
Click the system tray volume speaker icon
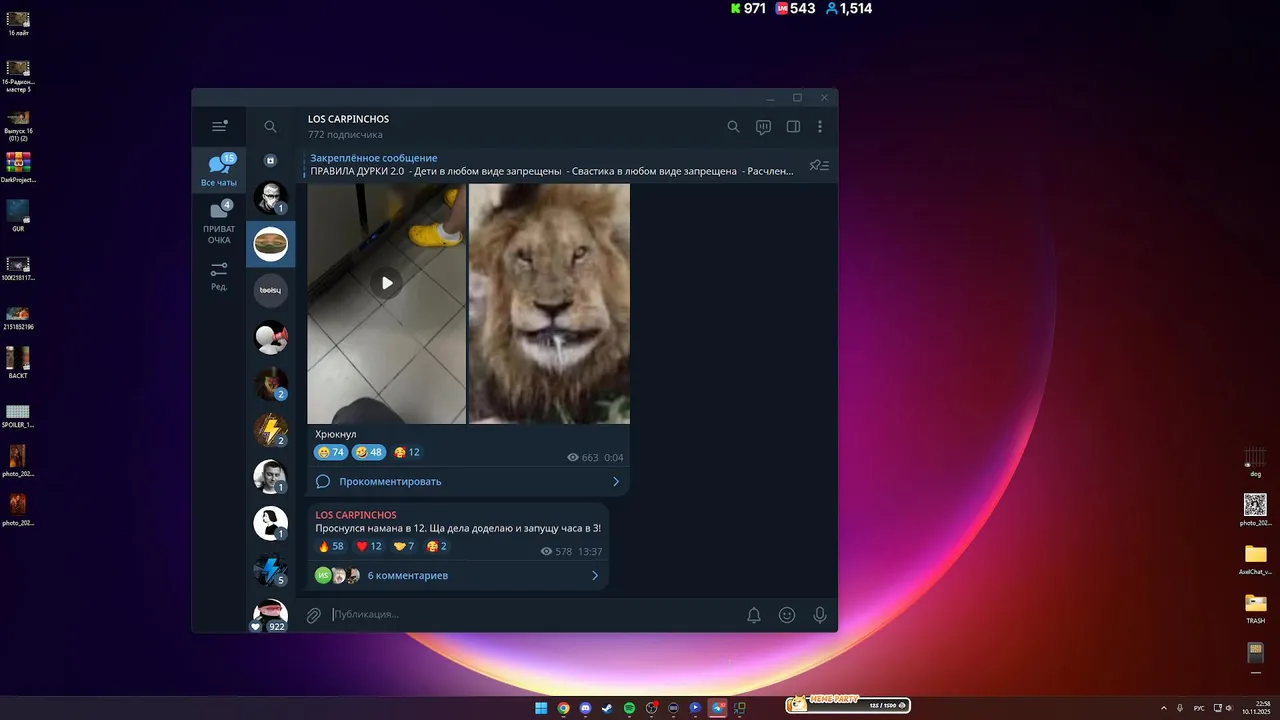point(1229,708)
